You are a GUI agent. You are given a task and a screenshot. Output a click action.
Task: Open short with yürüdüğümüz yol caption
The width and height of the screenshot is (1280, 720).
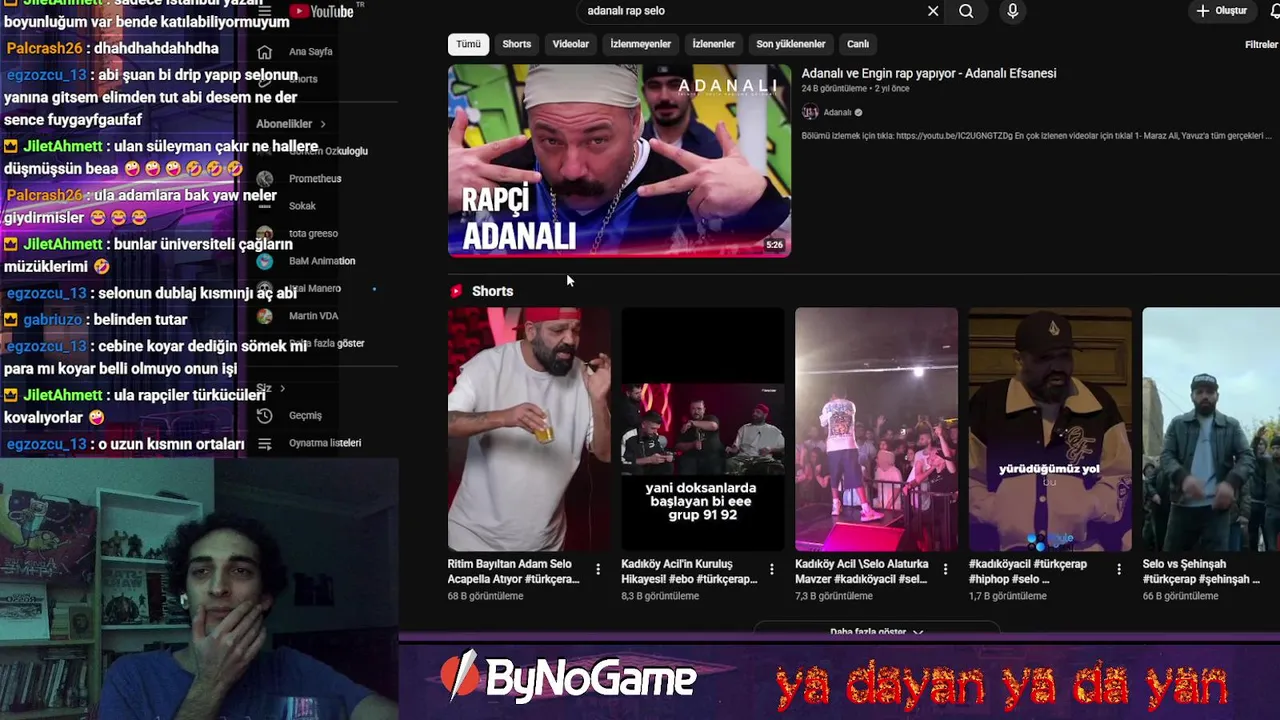(1050, 429)
